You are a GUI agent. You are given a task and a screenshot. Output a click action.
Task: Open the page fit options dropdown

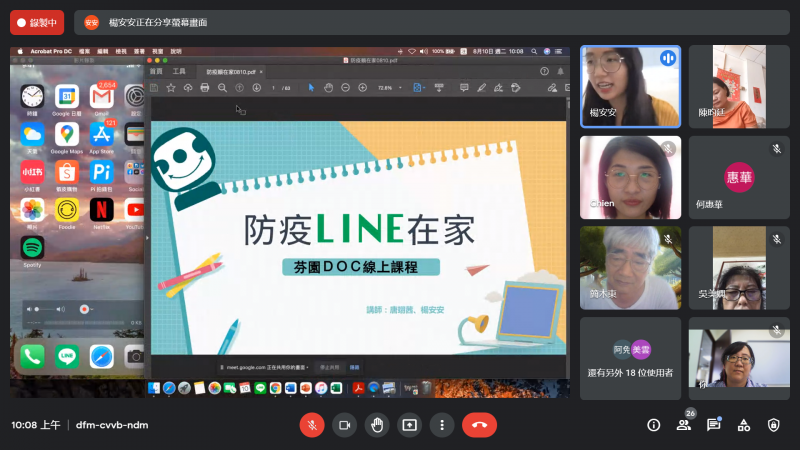tap(419, 88)
